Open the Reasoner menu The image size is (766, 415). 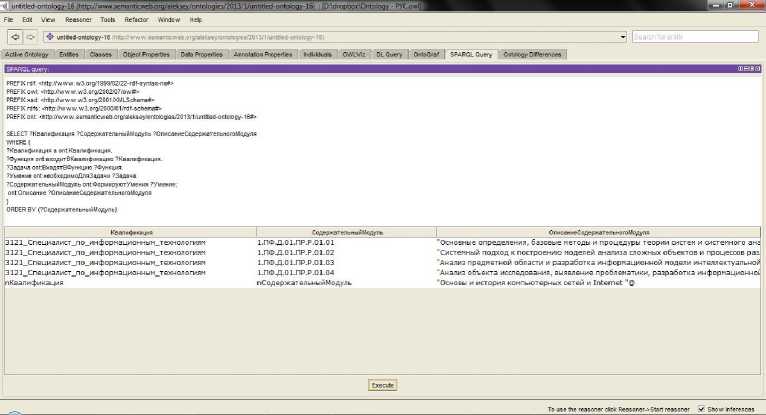(78, 20)
